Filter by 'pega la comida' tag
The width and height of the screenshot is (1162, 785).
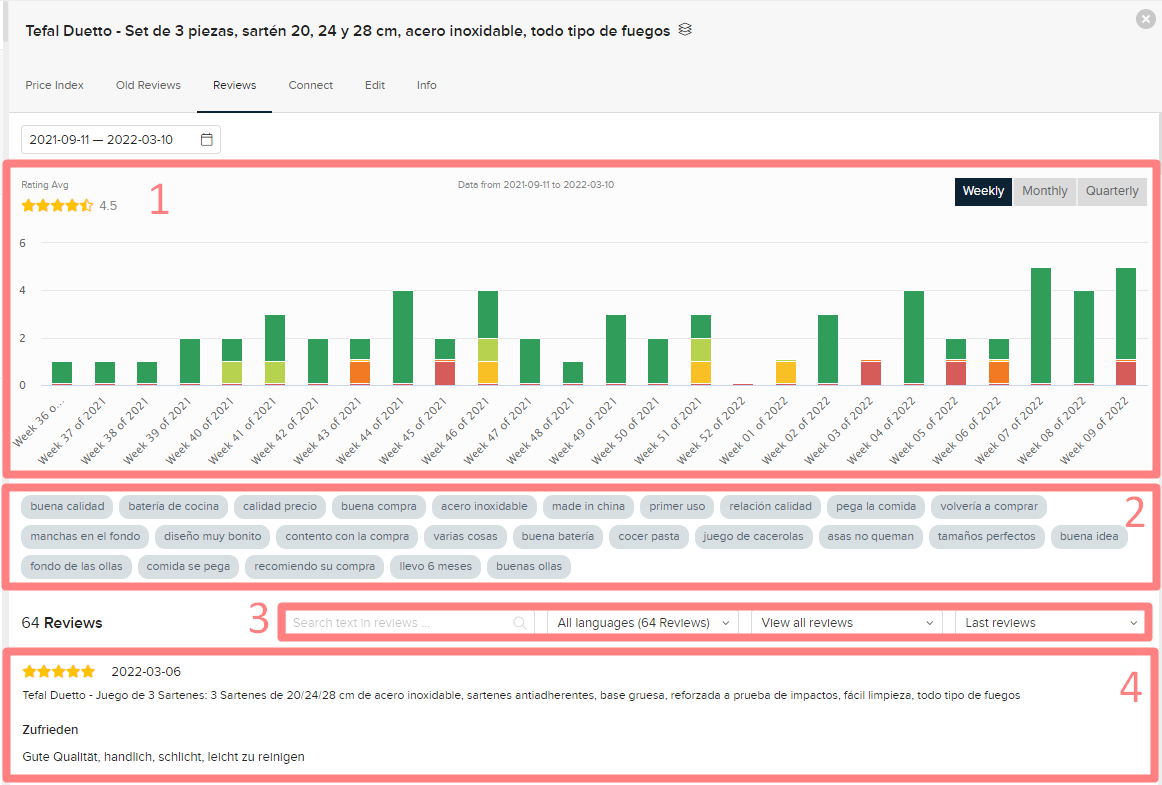pyautogui.click(x=876, y=507)
